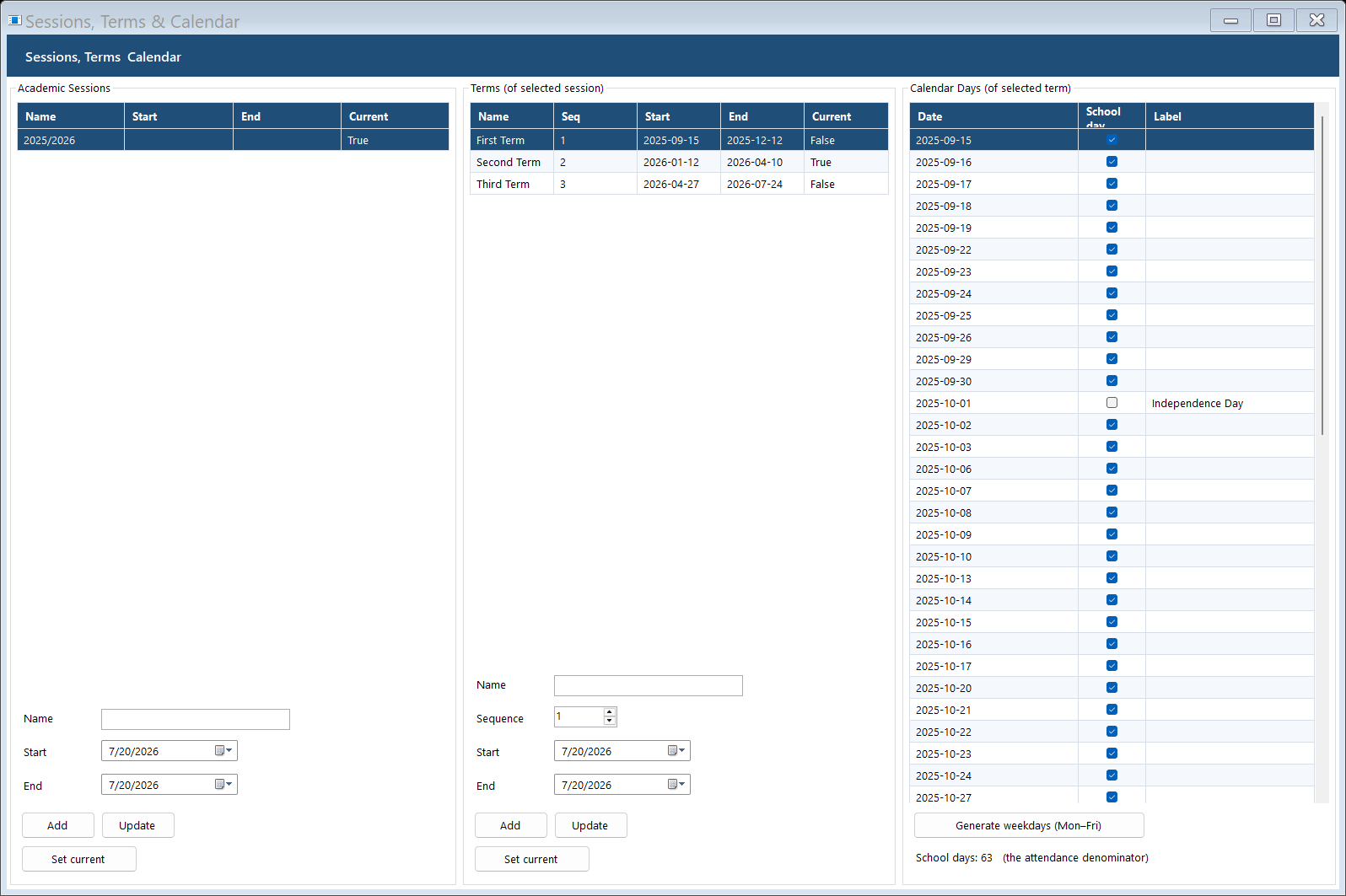Click the Label column header

click(1230, 116)
